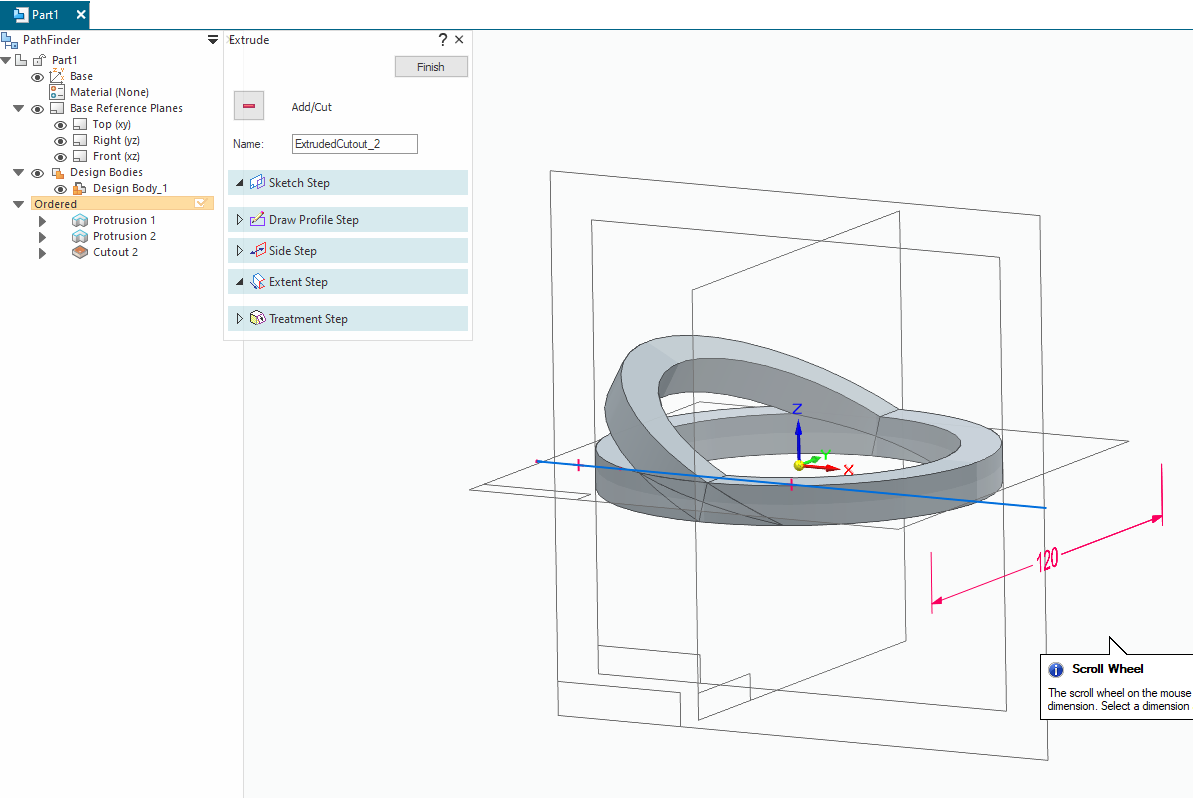Collapse Base Reference Planes node
This screenshot has width=1193, height=798.
(x=19, y=108)
